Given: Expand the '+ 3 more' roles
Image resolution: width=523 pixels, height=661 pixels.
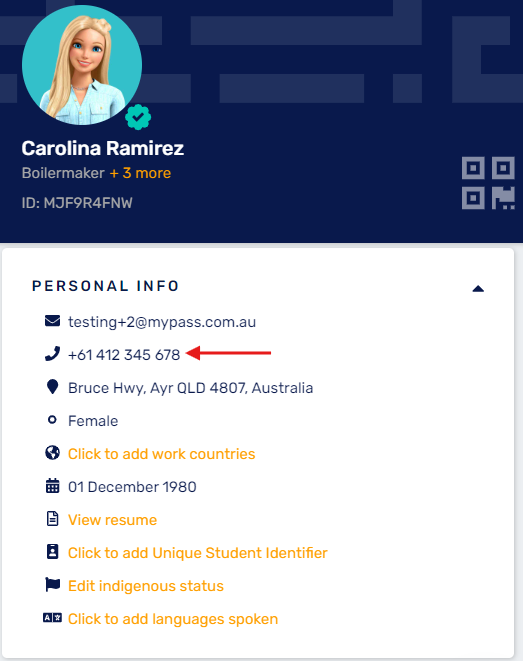Looking at the screenshot, I should click(140, 173).
